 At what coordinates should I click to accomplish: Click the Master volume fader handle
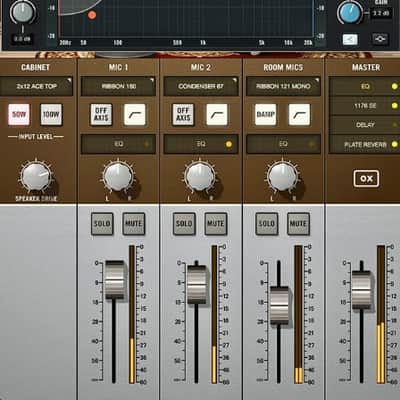(362, 290)
